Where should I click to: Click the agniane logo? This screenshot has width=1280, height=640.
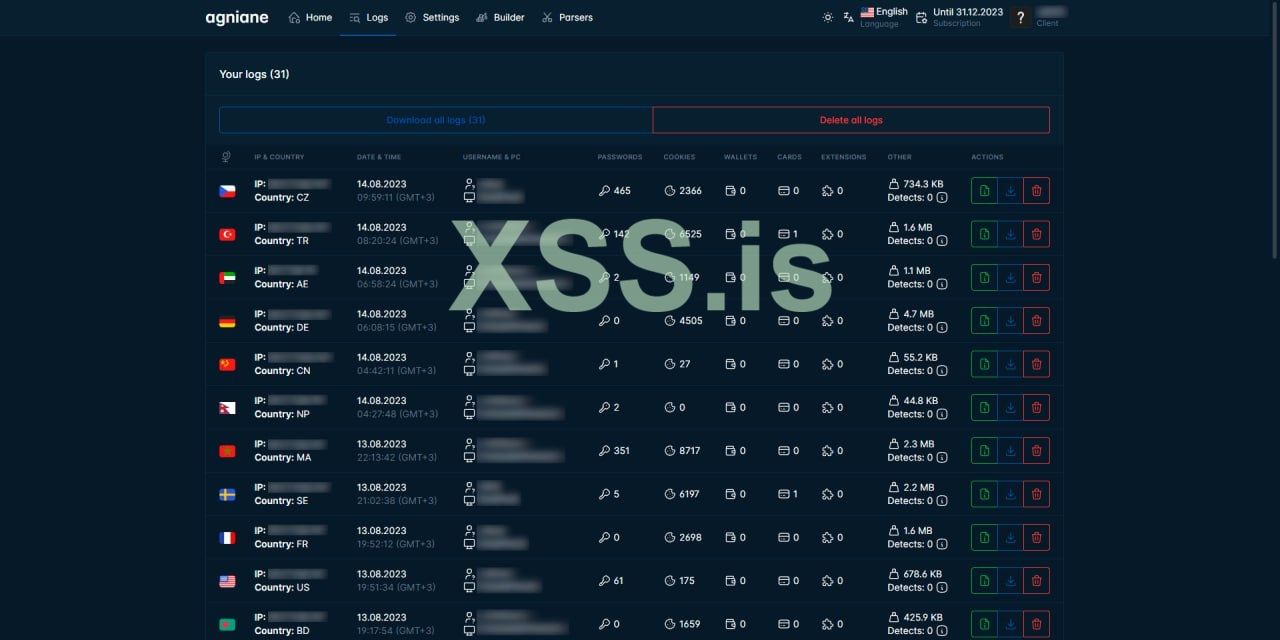tap(237, 17)
